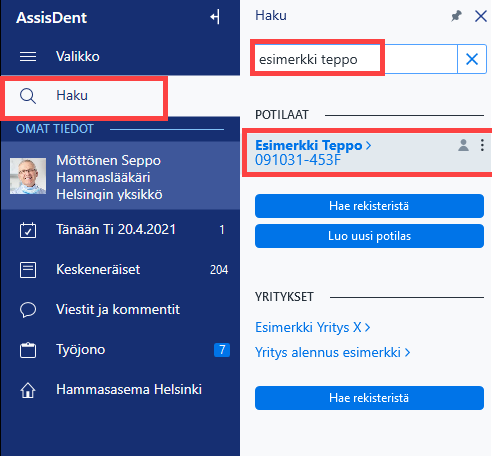Open the Valikko hamburger menu icon
This screenshot has height=456, width=492.
[x=28, y=56]
